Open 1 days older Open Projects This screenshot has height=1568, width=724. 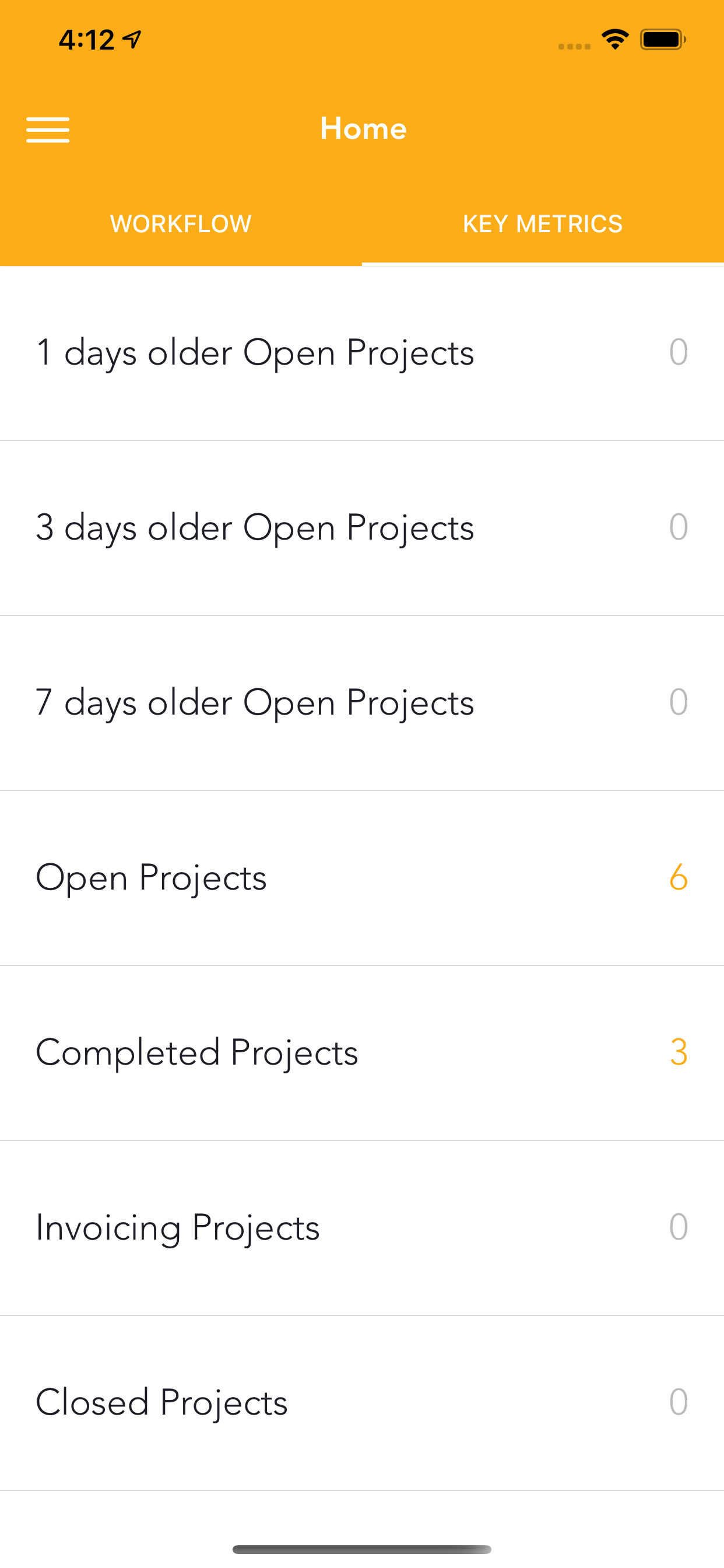(x=362, y=353)
